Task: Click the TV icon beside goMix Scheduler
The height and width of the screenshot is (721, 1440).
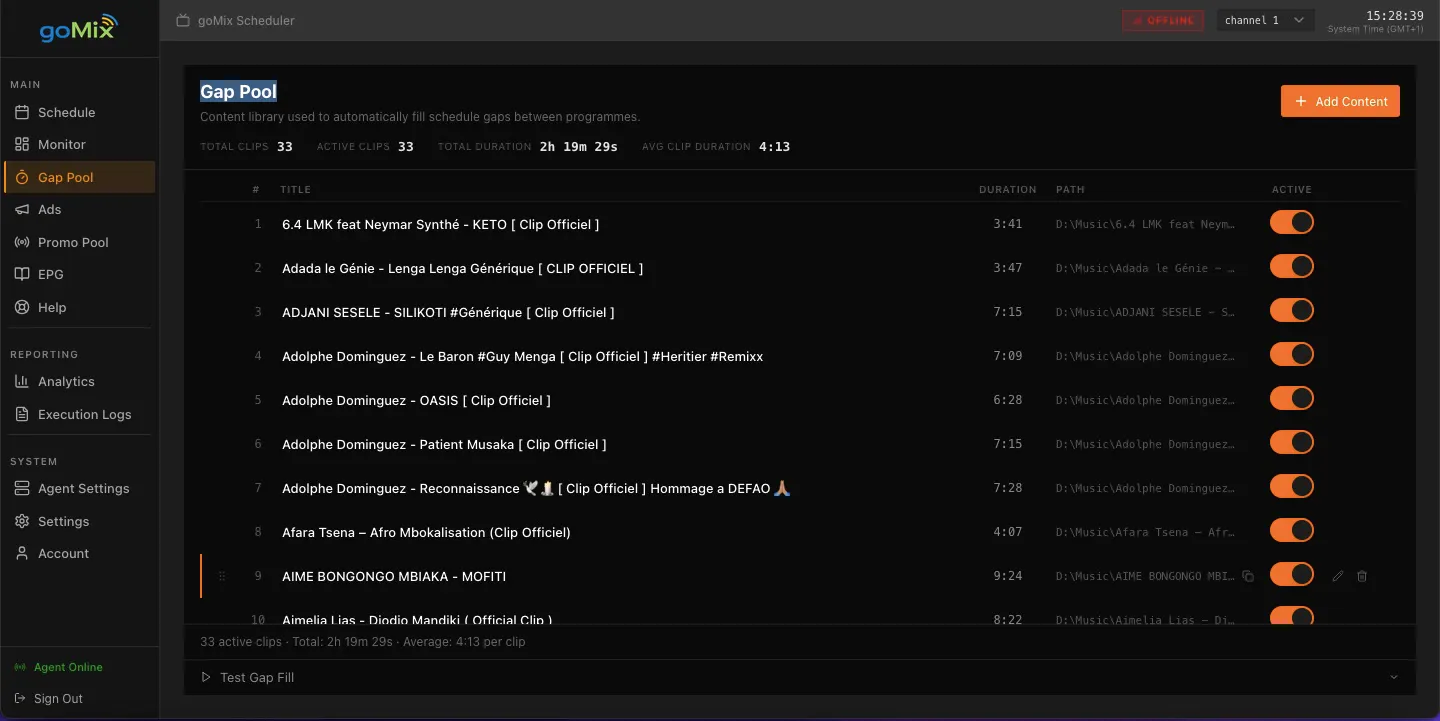Action: pos(182,20)
